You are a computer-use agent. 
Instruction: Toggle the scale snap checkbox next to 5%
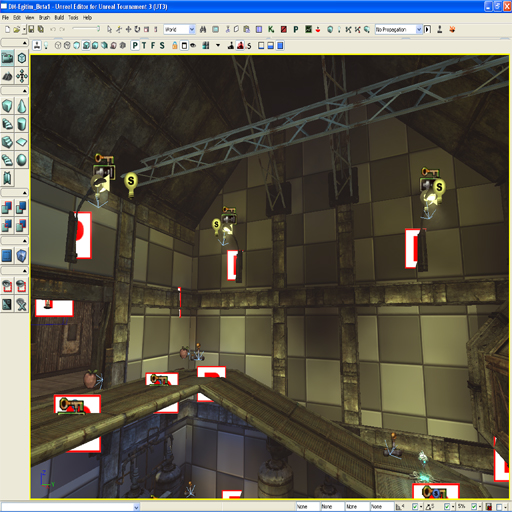(474, 507)
